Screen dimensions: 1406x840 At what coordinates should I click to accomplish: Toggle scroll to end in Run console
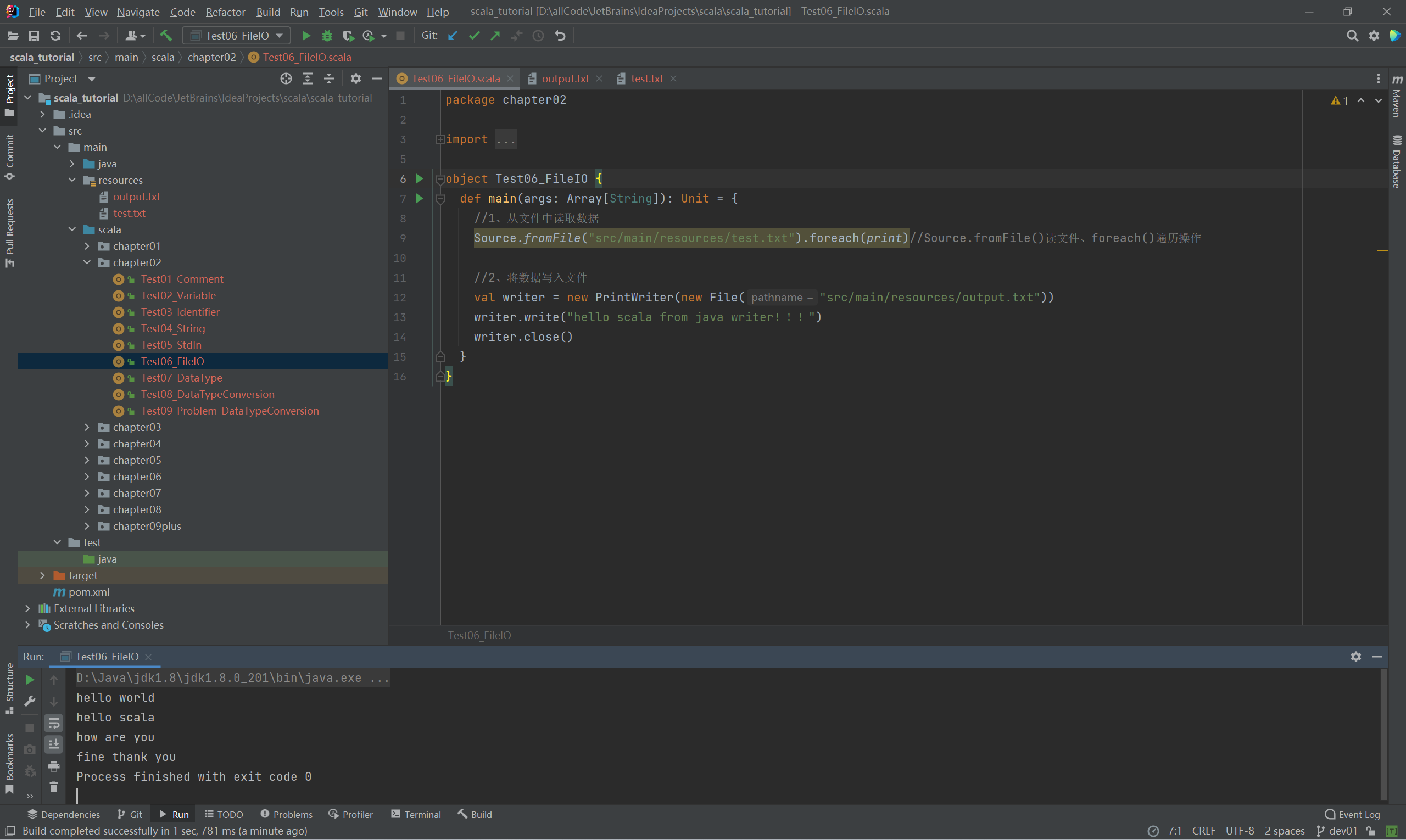pyautogui.click(x=54, y=744)
